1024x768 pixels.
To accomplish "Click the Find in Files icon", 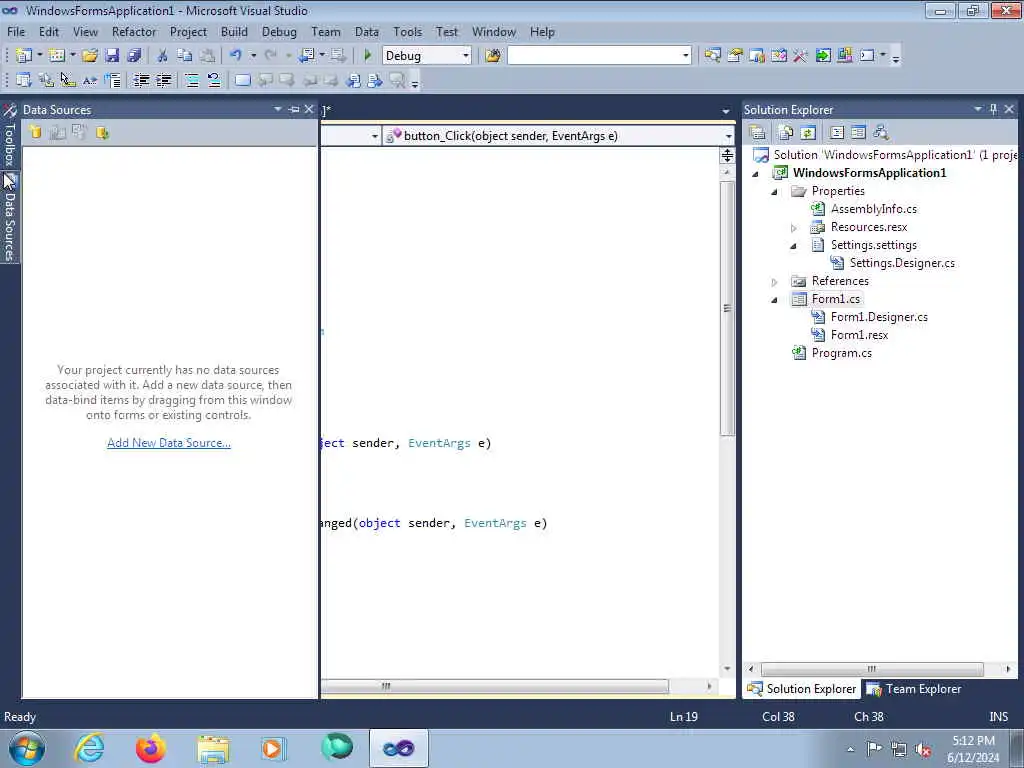I will click(x=493, y=56).
